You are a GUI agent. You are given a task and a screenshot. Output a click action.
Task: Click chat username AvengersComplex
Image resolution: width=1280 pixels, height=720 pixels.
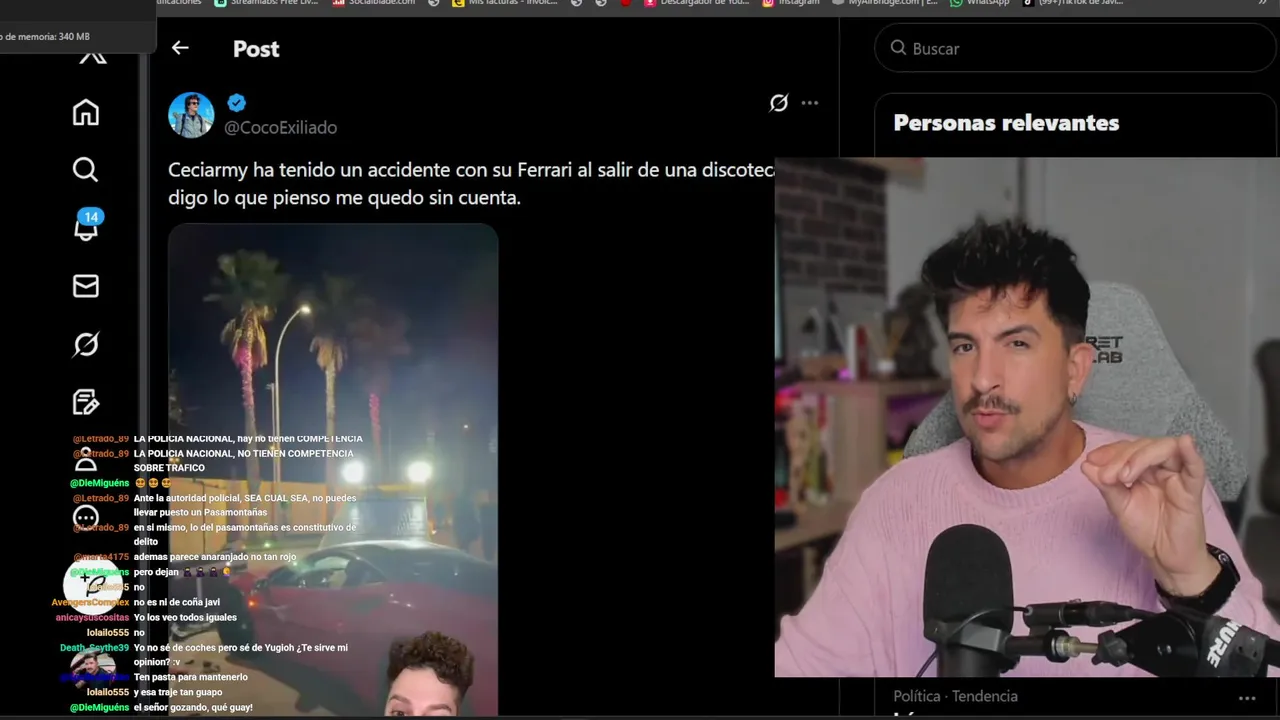pos(90,602)
